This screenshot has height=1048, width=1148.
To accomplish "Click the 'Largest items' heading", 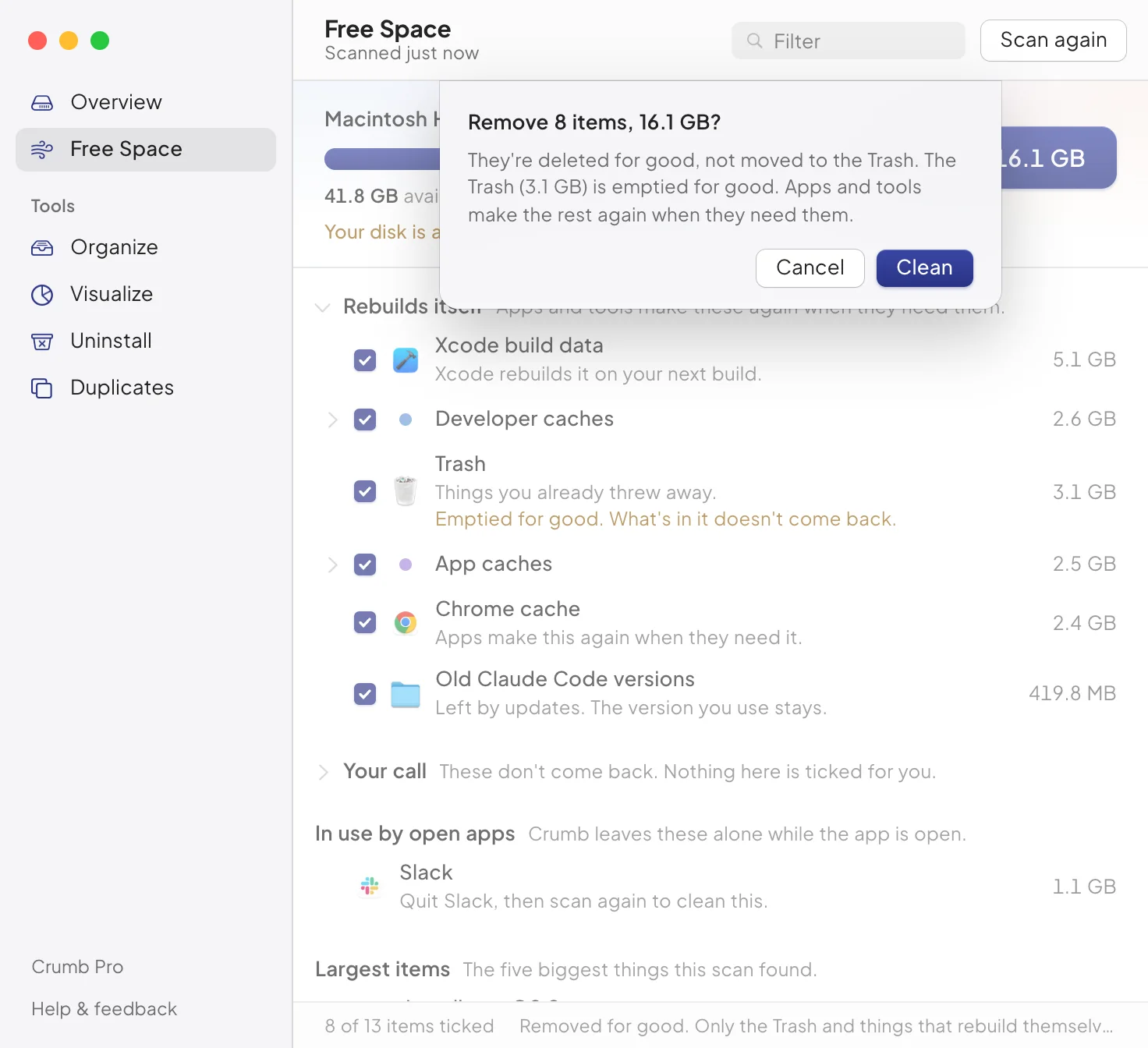I will coord(382,969).
